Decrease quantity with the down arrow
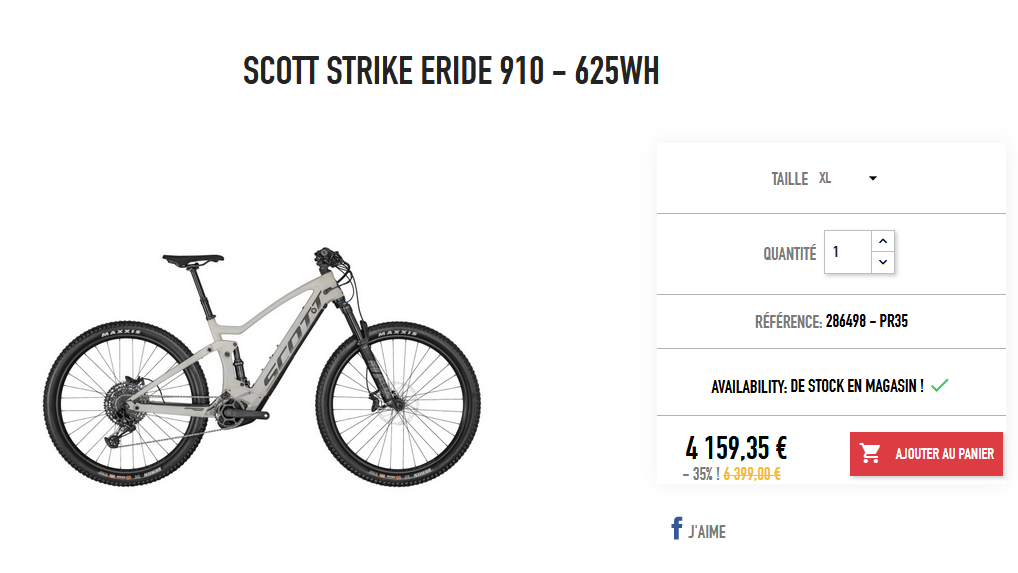Viewport: 1018px width, 573px height. (x=882, y=263)
